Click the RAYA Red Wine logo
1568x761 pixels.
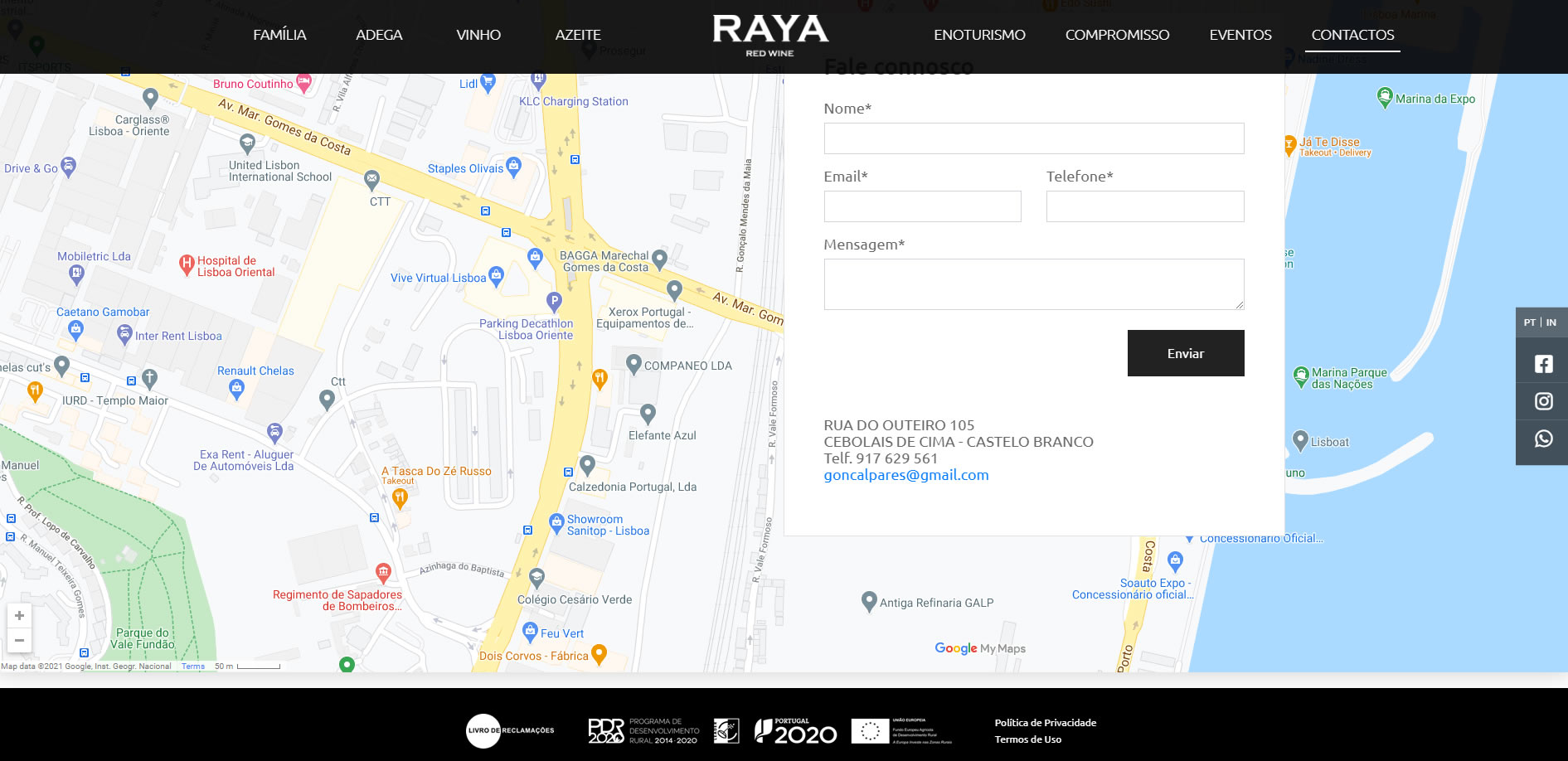[770, 36]
